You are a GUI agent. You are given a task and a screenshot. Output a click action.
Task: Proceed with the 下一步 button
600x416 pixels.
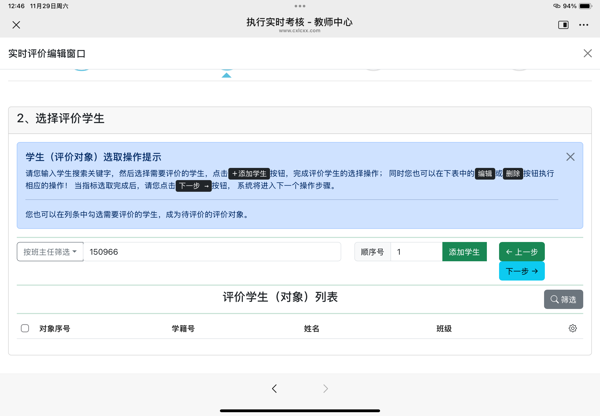pos(521,271)
